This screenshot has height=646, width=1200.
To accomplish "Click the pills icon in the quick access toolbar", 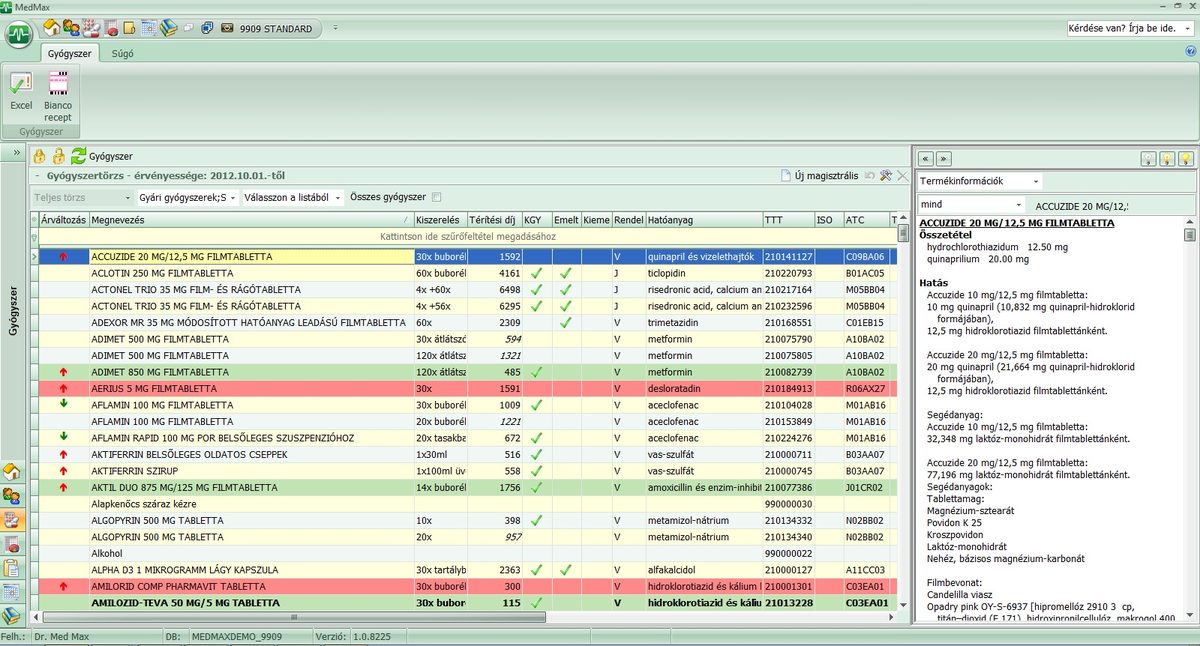I will pyautogui.click(x=90, y=28).
